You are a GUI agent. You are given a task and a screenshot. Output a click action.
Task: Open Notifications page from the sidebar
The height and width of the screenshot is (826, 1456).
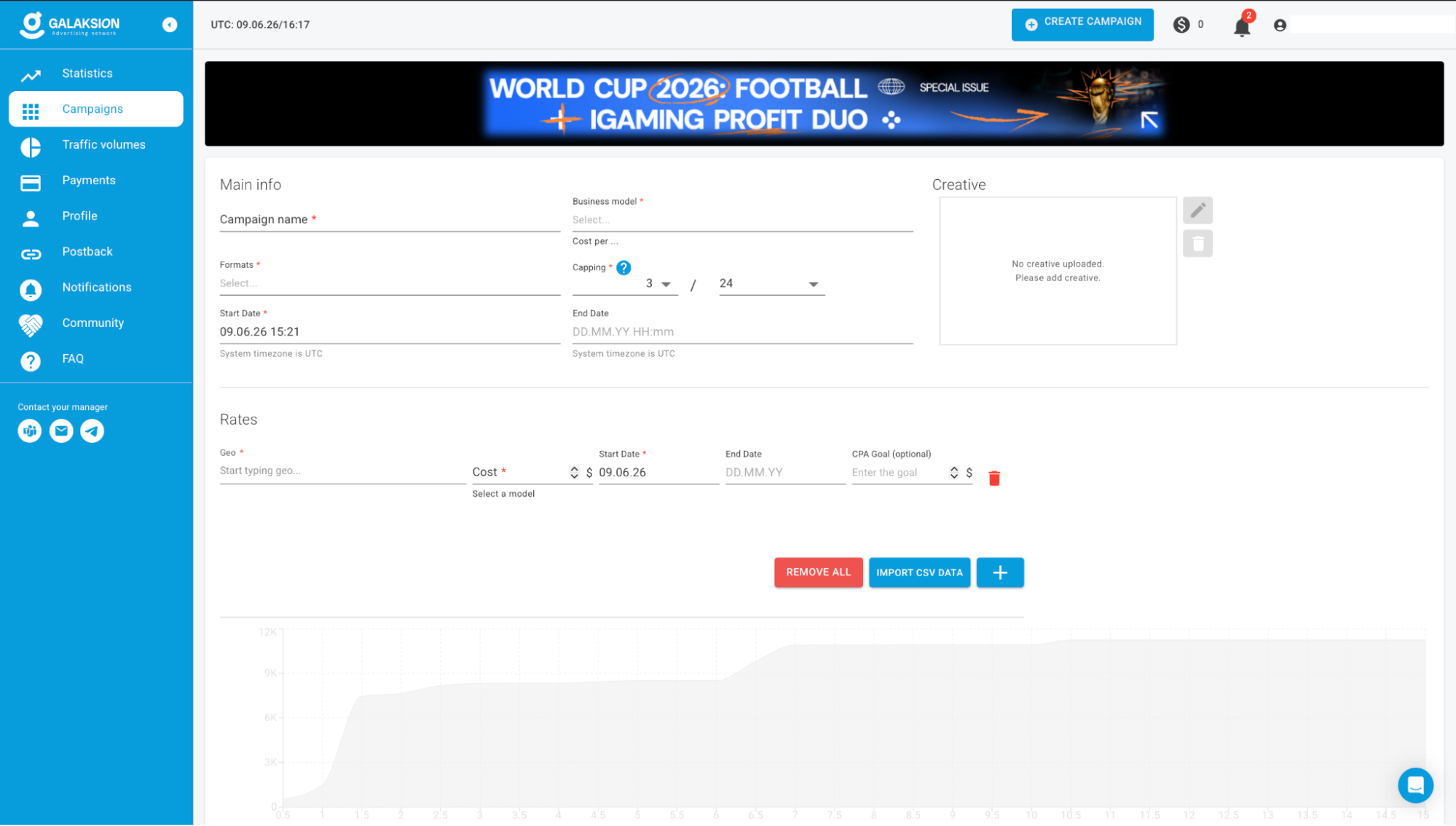pos(97,288)
